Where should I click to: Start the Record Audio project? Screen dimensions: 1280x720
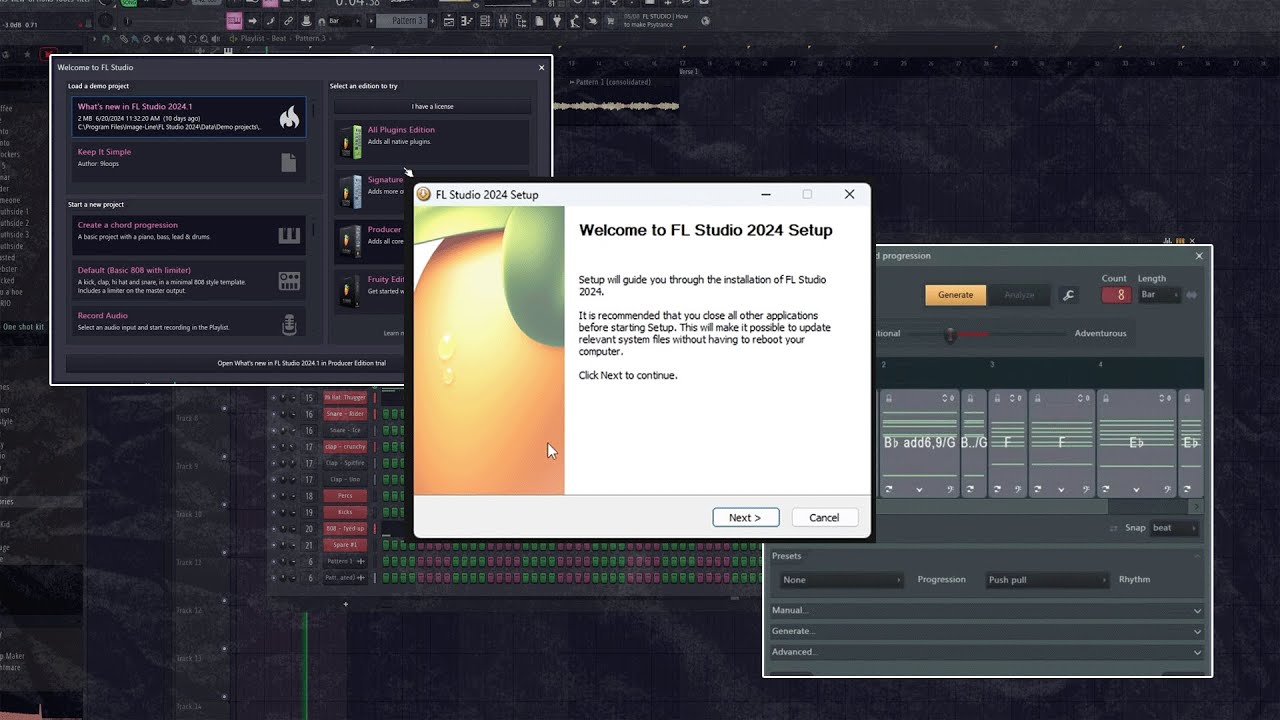click(189, 322)
